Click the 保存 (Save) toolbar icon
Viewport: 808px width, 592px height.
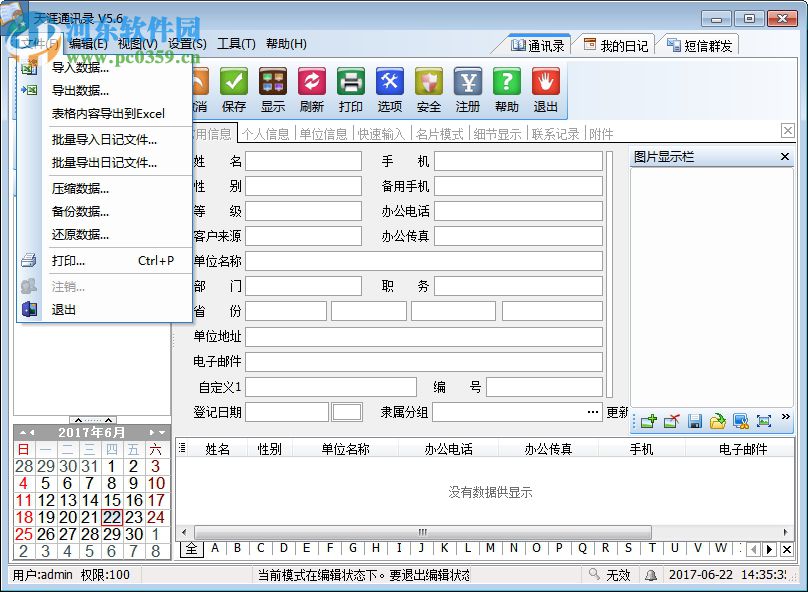tap(233, 80)
